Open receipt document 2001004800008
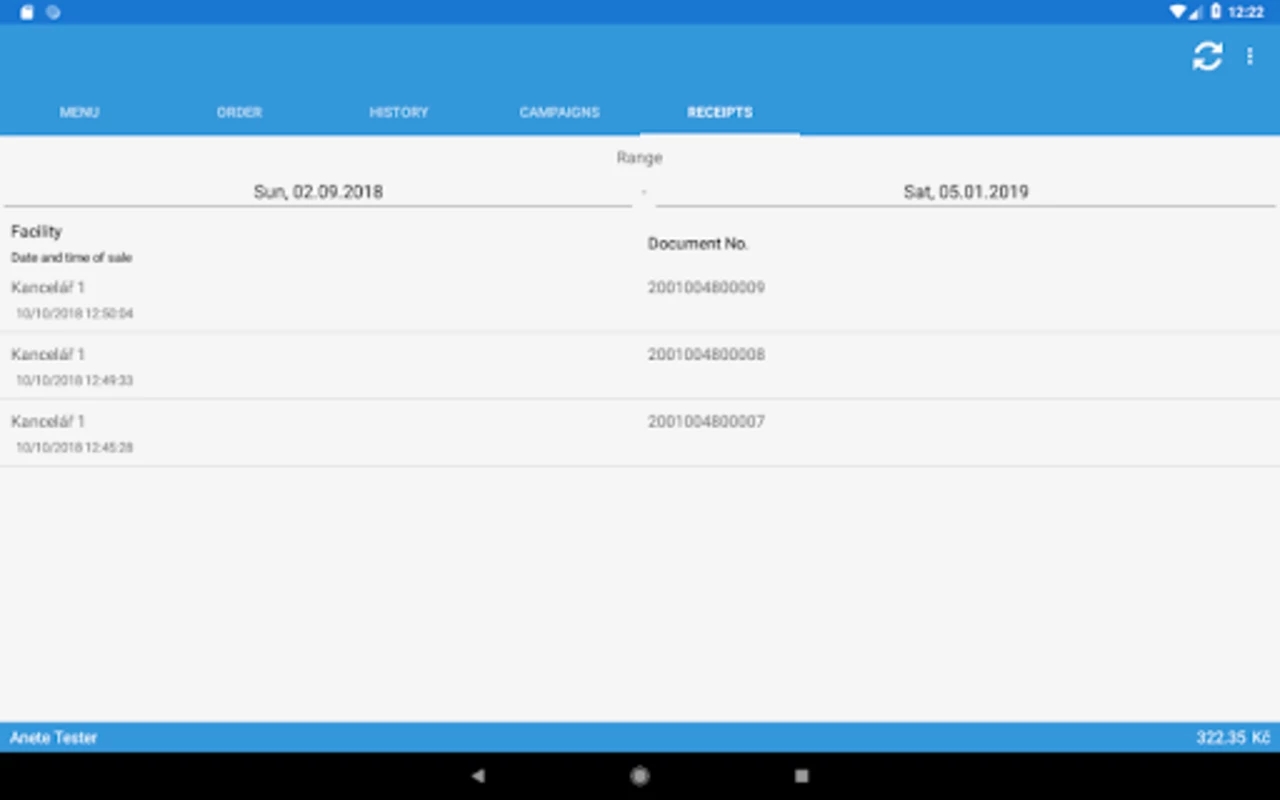This screenshot has width=1280, height=800. pyautogui.click(x=640, y=366)
